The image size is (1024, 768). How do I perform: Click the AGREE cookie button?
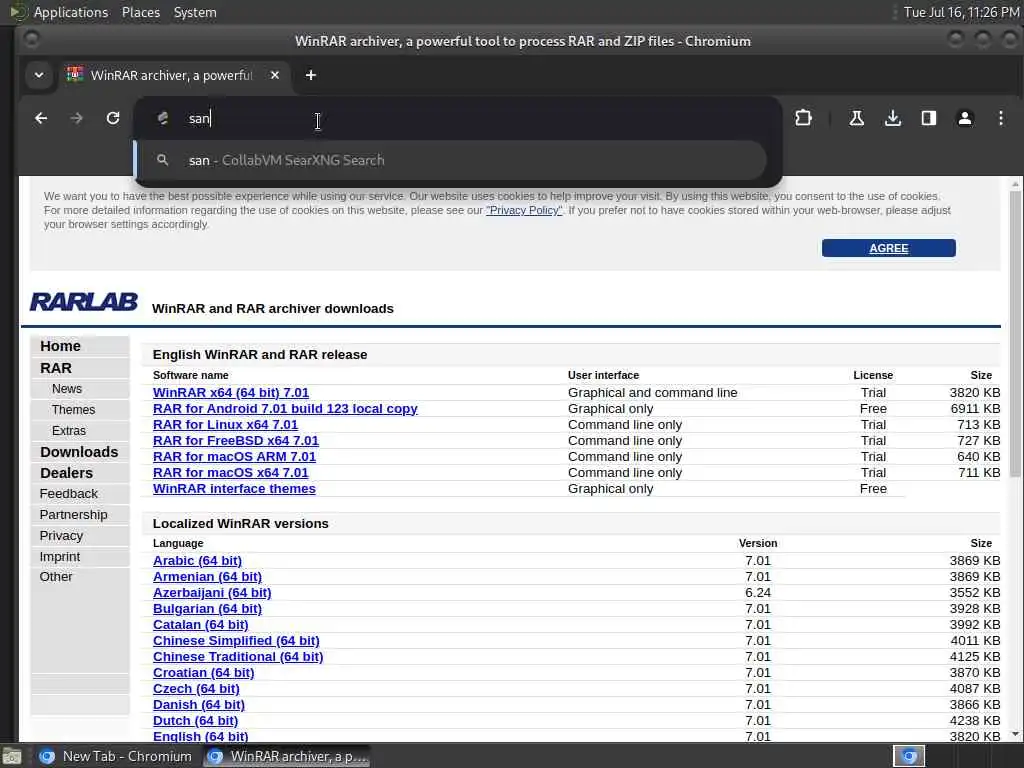pyautogui.click(x=888, y=248)
